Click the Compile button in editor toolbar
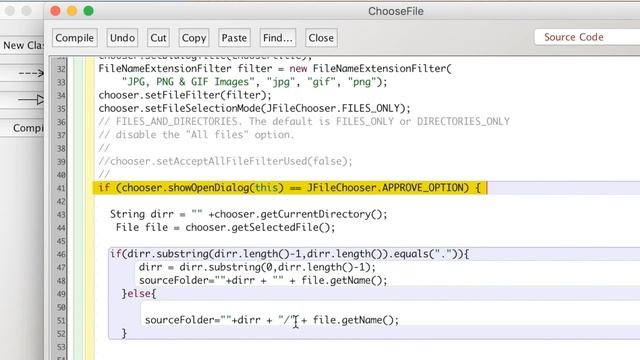Viewport: 640px width, 360px height. pyautogui.click(x=74, y=38)
